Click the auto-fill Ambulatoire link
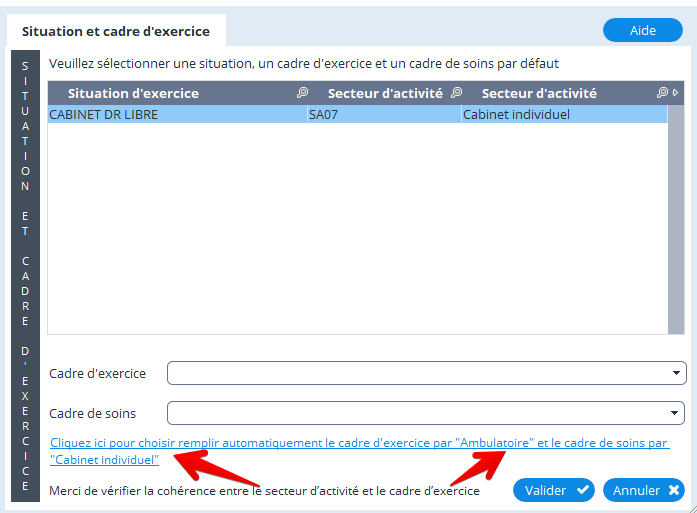Image resolution: width=697 pixels, height=513 pixels. pyautogui.click(x=359, y=443)
